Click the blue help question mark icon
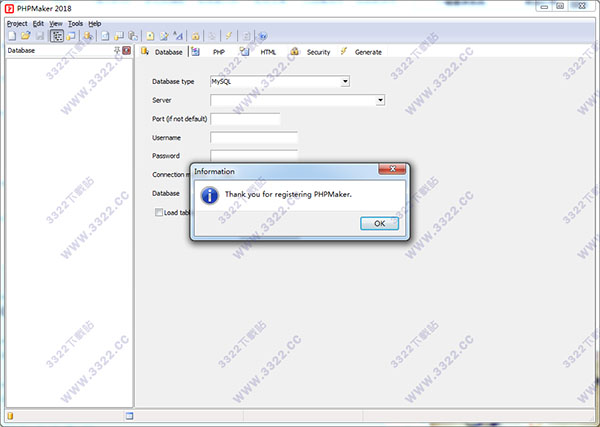Screen dimensions: 600x427 tap(262, 36)
